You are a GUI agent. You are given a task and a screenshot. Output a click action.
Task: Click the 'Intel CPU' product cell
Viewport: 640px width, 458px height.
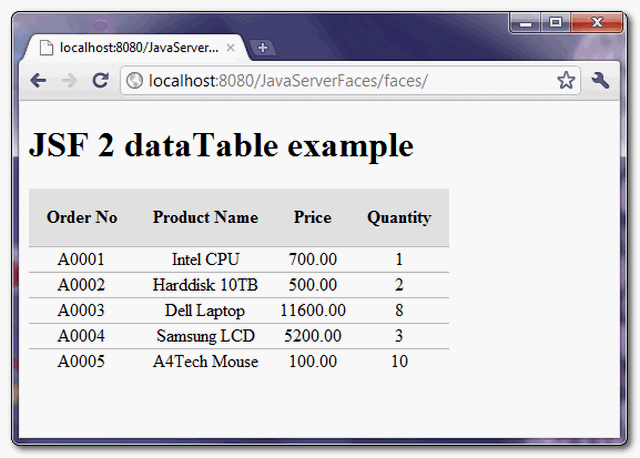click(x=205, y=259)
